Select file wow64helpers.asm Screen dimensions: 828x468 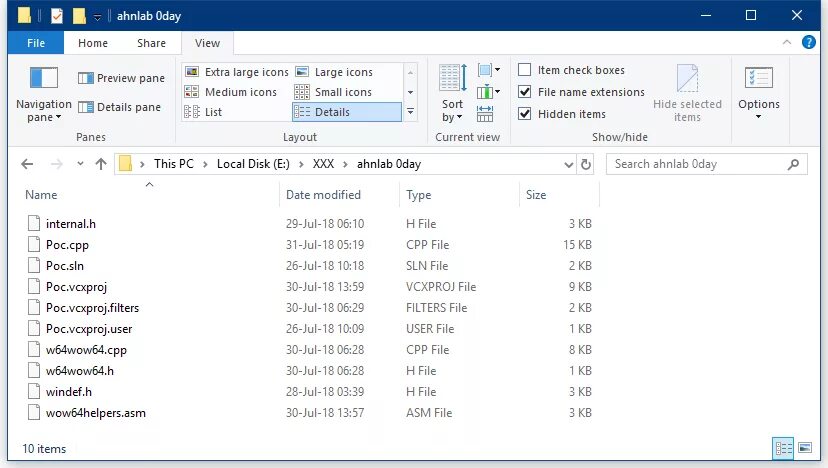click(96, 413)
